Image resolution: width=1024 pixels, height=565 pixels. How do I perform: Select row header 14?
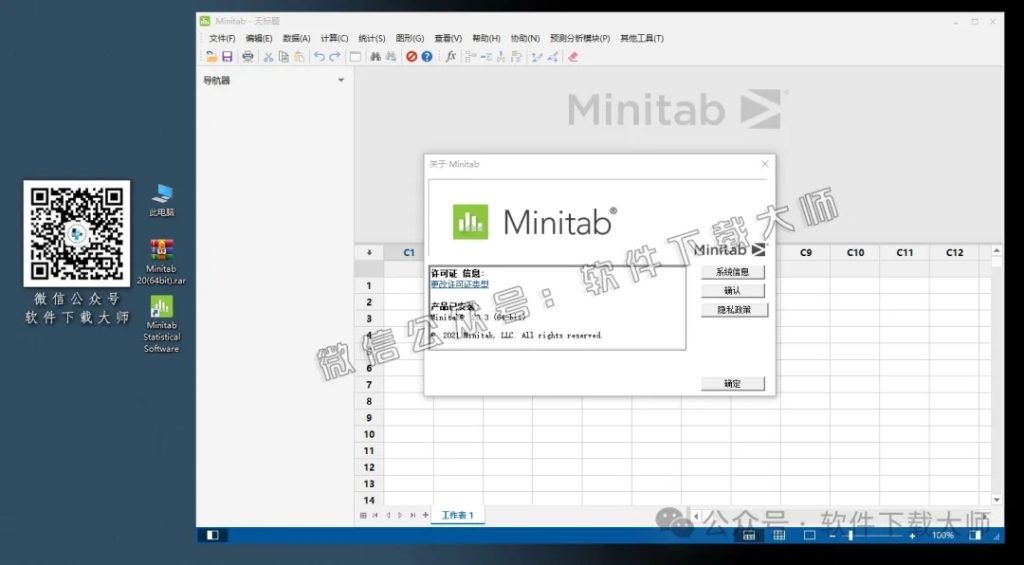click(369, 500)
